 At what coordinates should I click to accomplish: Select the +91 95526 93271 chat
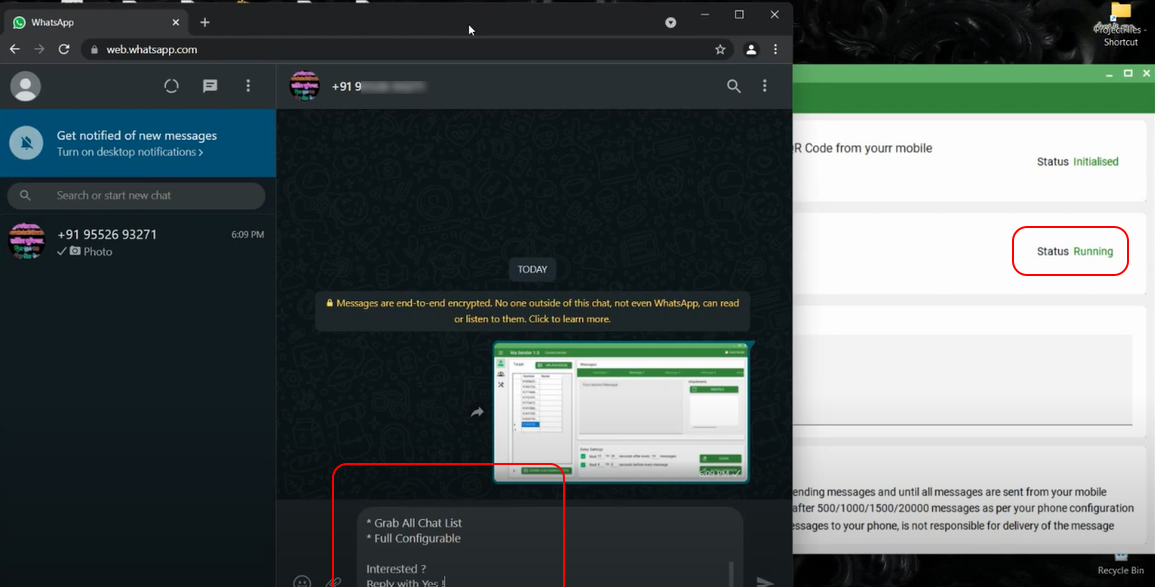[x=137, y=242]
